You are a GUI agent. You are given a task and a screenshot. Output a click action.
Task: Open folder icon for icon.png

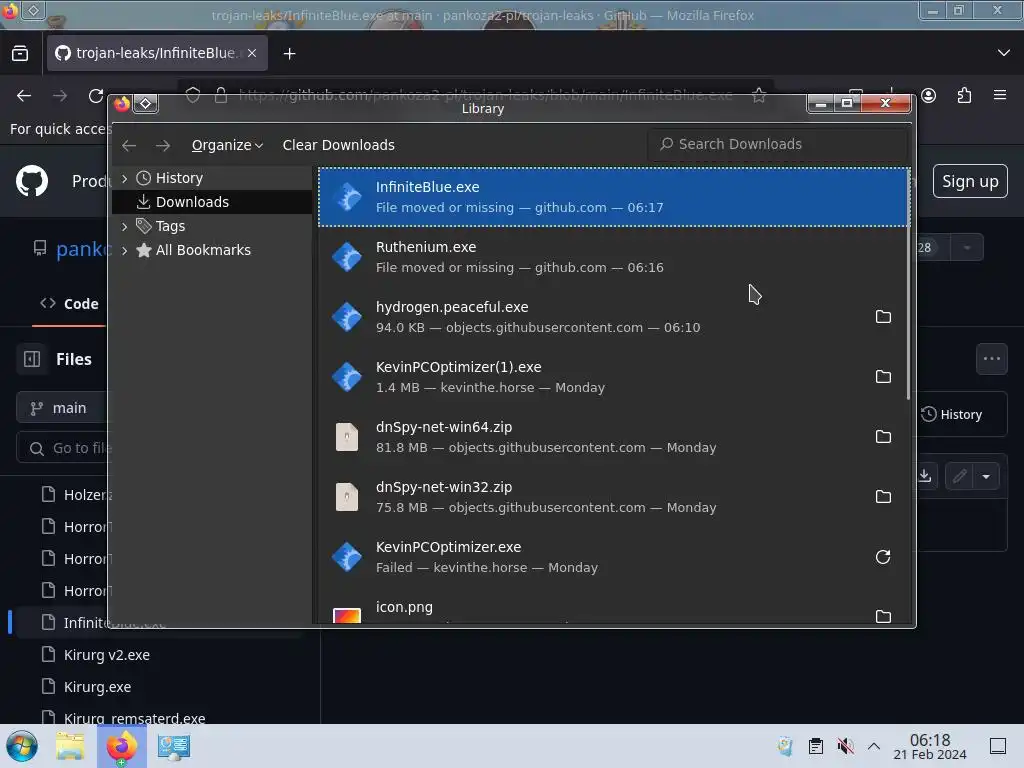click(883, 616)
